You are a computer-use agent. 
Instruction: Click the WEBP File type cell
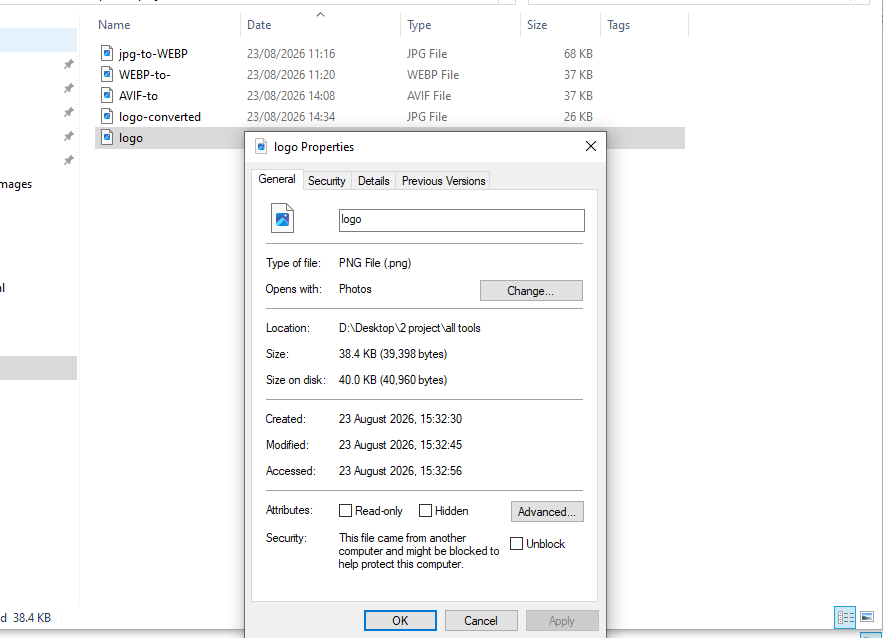(x=433, y=74)
